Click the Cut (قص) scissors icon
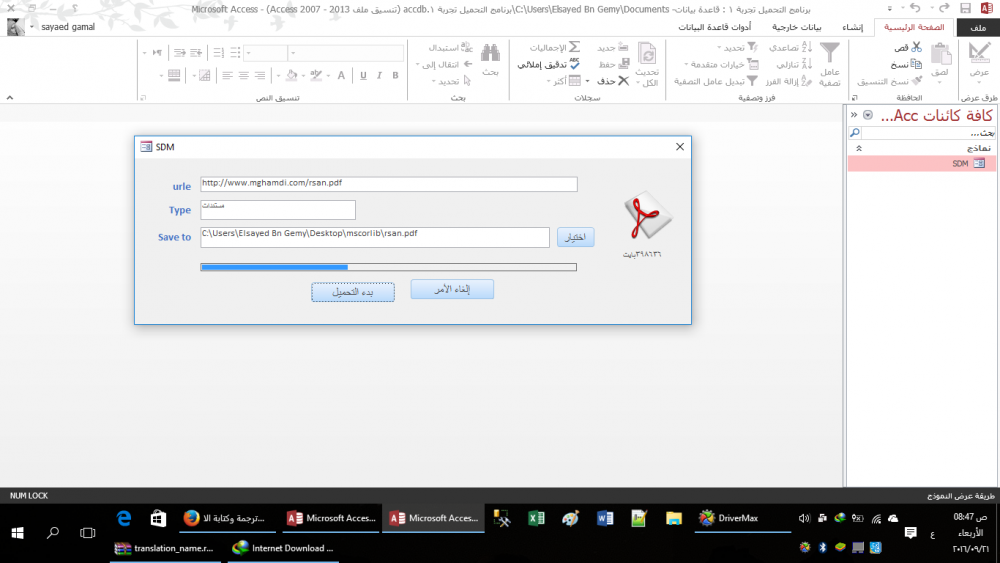 [x=916, y=47]
